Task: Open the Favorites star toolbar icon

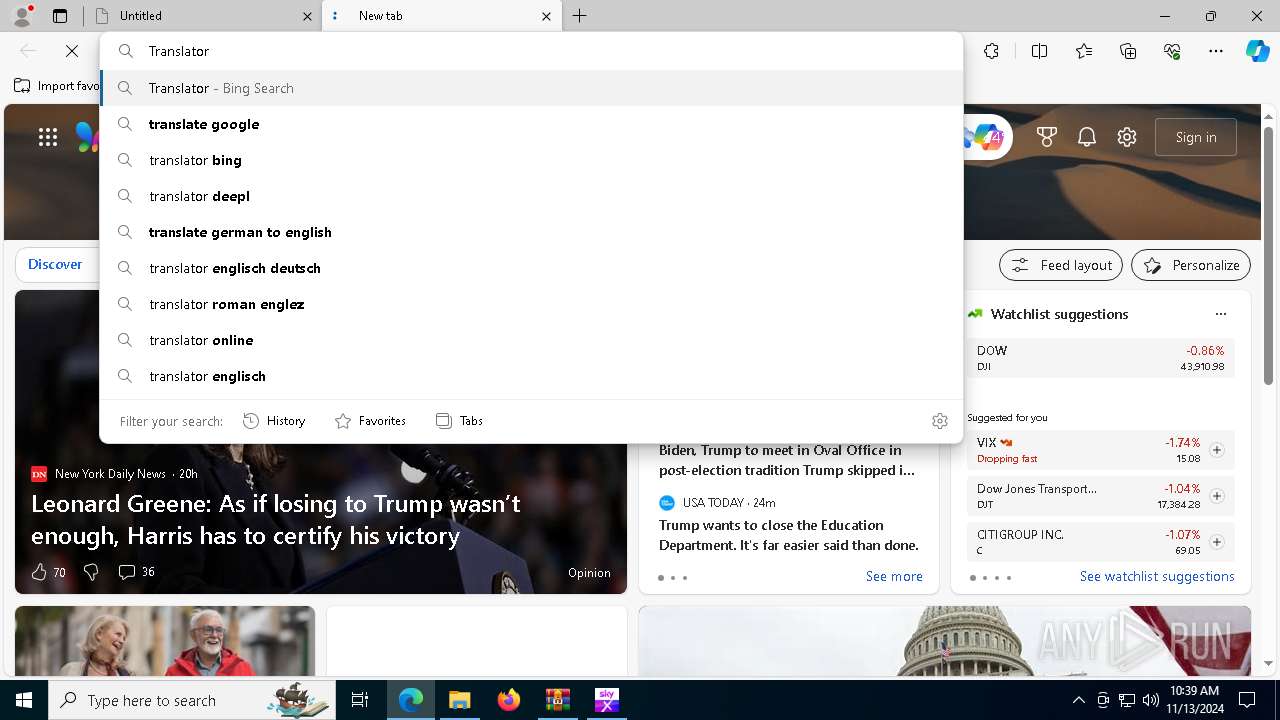Action: point(1084,51)
